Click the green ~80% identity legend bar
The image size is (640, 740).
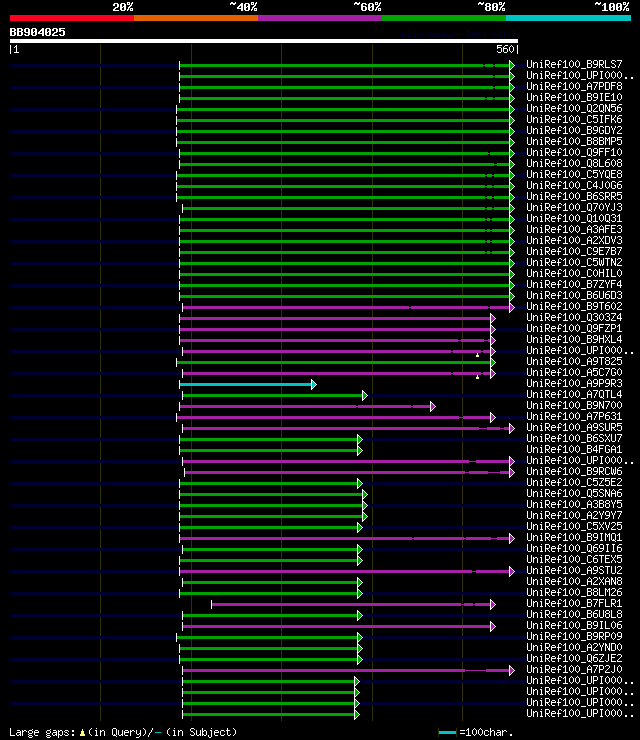pos(444,18)
